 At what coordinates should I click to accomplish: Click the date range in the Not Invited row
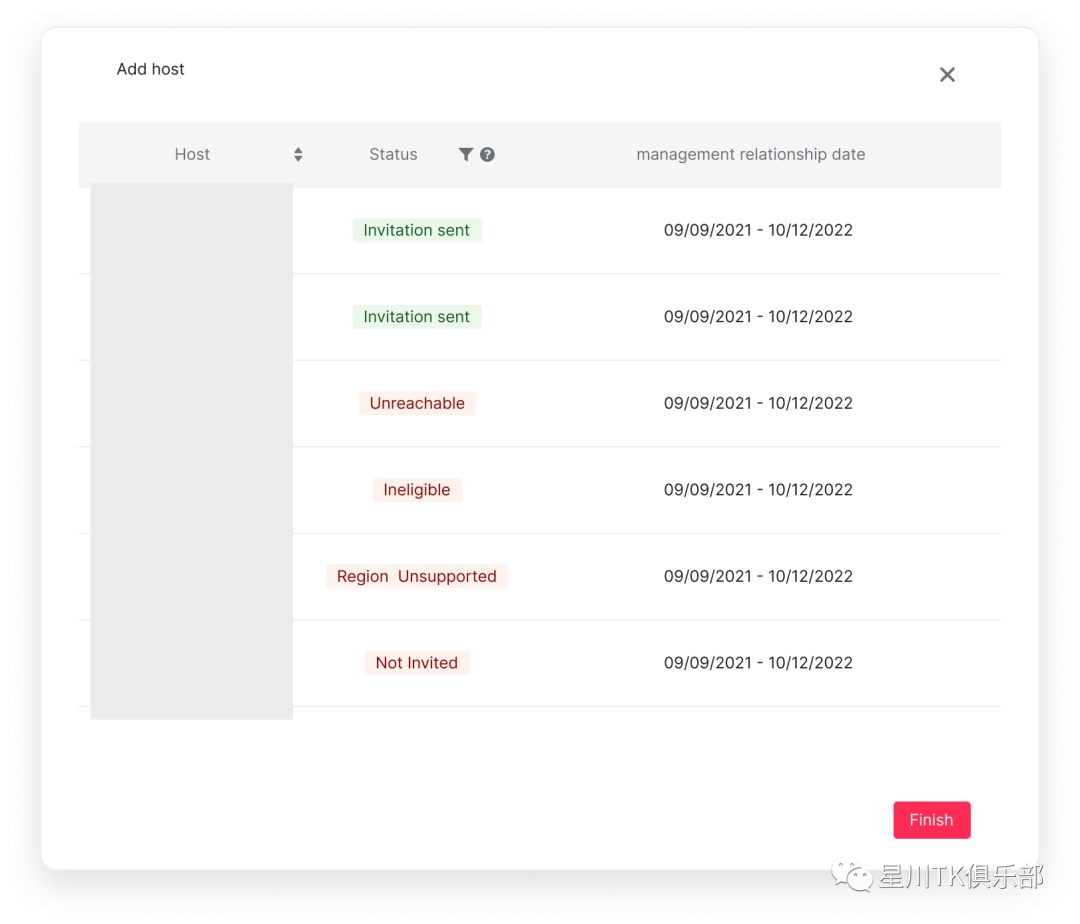pyautogui.click(x=758, y=663)
